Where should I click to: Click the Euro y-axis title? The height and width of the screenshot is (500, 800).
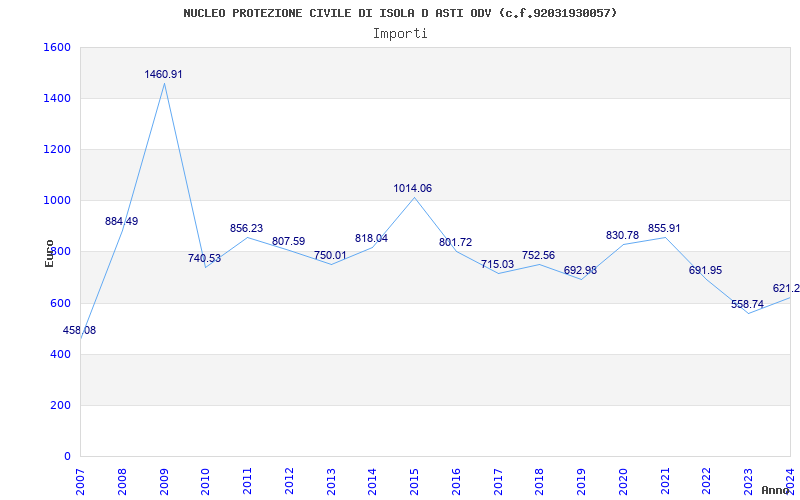[50, 252]
